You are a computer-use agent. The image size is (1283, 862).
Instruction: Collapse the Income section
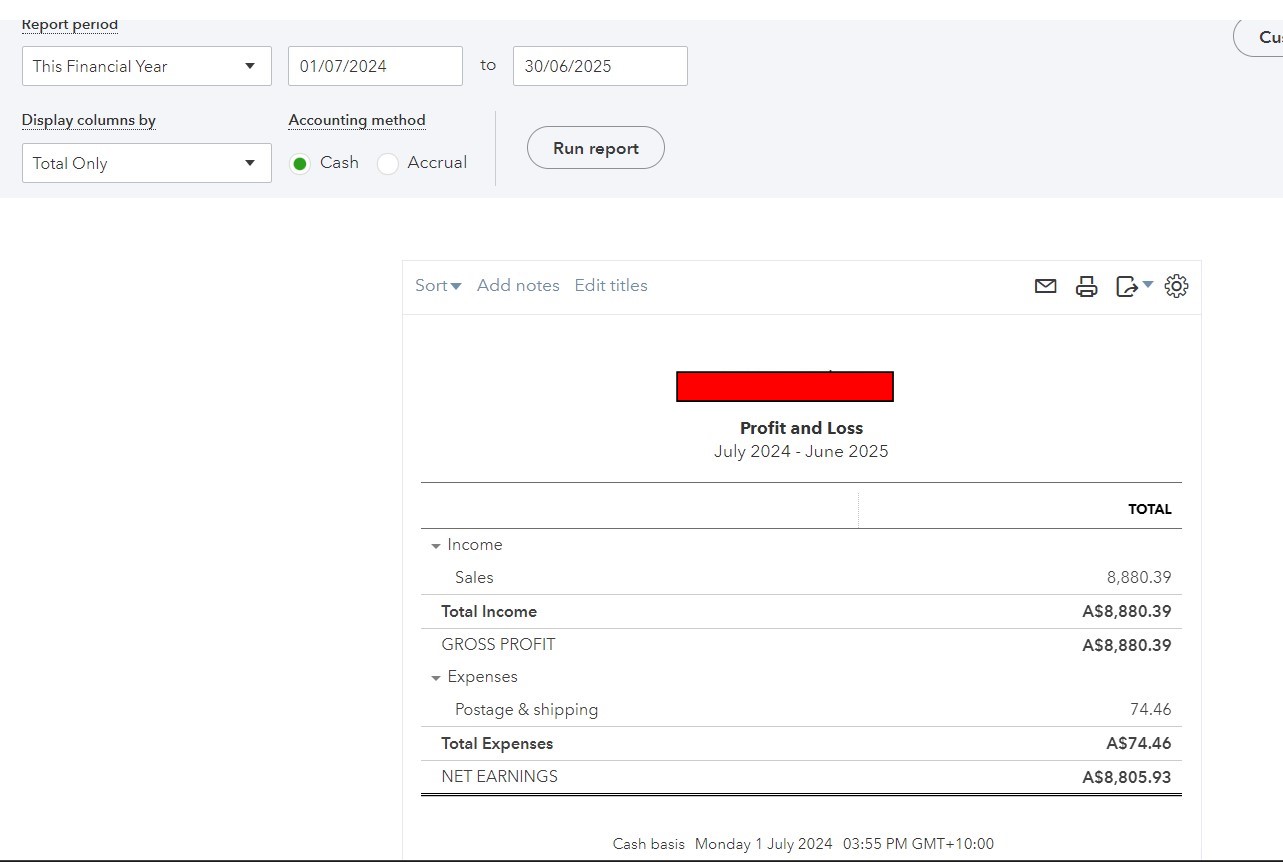[x=435, y=545]
